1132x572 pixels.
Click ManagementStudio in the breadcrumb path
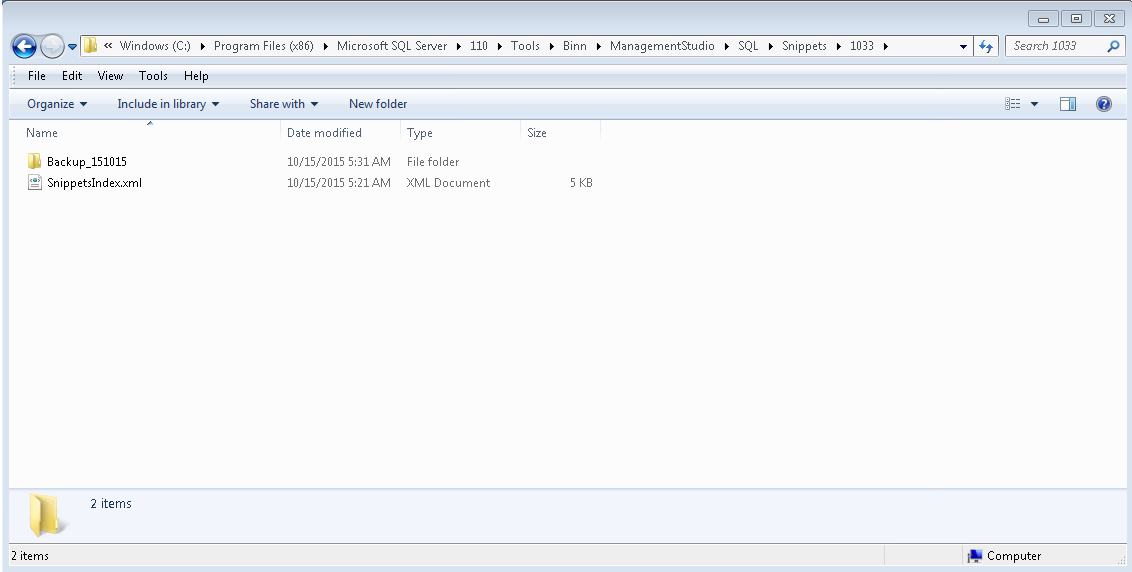(662, 46)
